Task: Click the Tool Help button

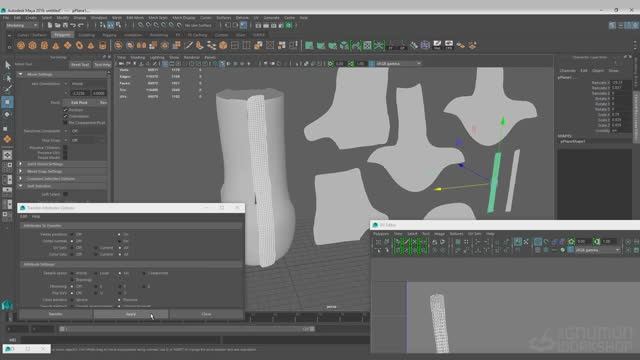Action: coord(102,64)
